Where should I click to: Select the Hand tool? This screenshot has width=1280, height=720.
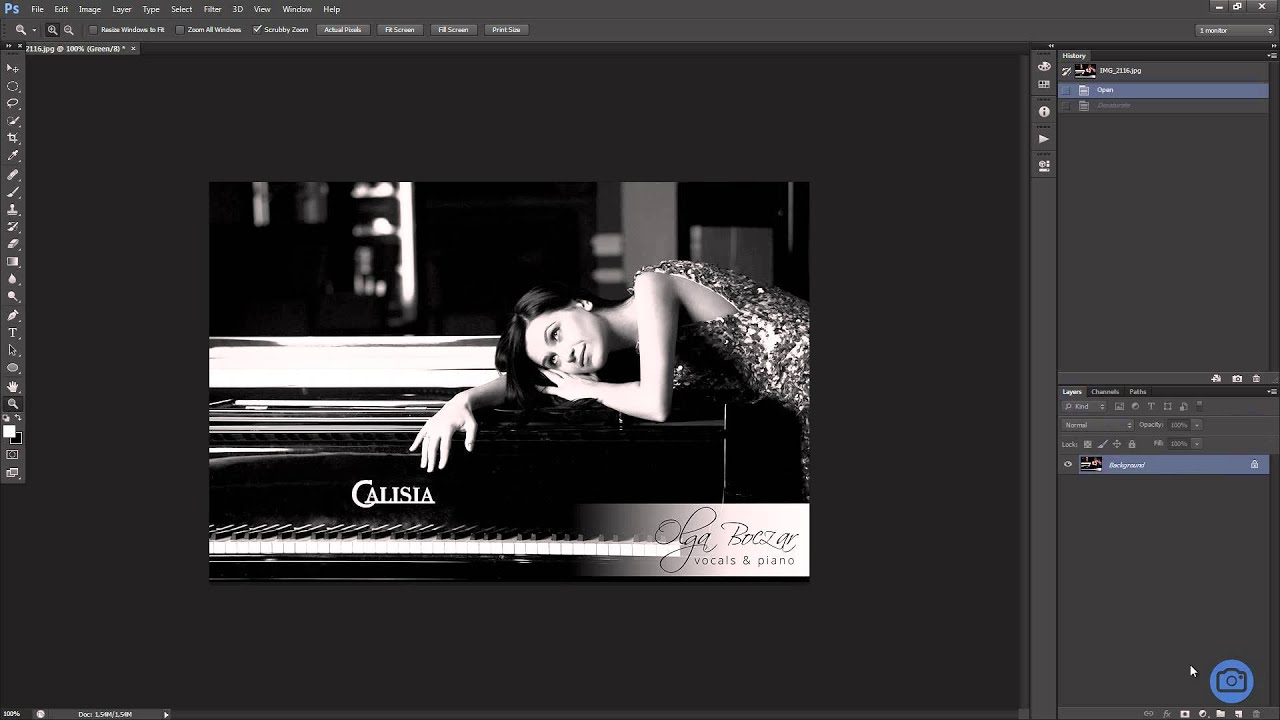point(13,386)
